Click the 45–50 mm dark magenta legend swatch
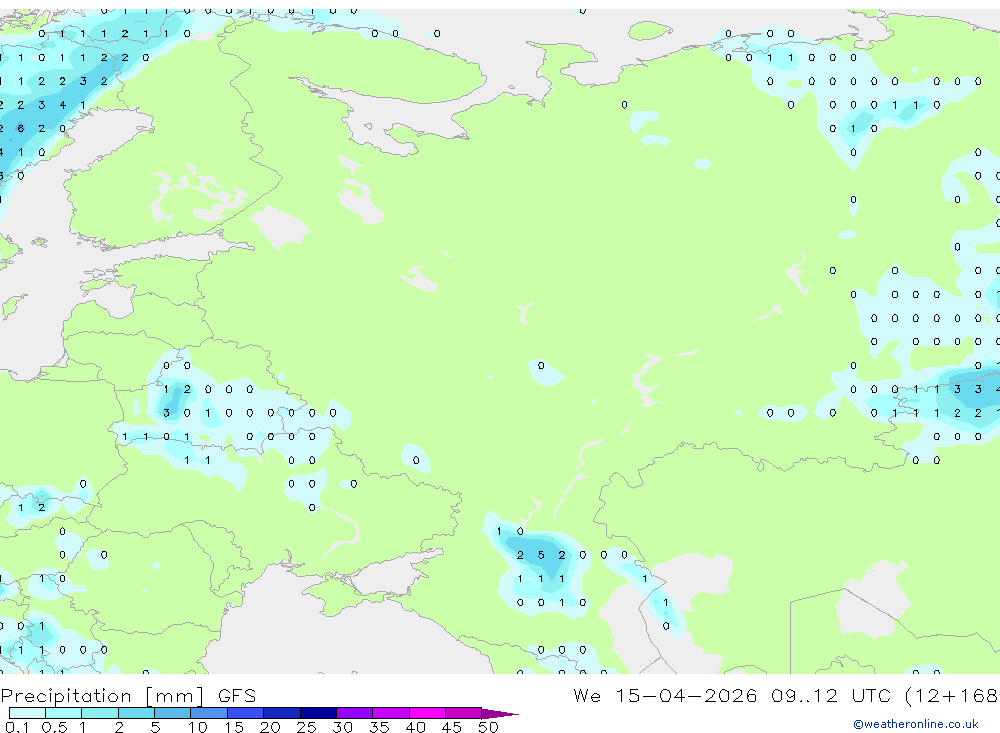The height and width of the screenshot is (733, 1000). click(464, 713)
